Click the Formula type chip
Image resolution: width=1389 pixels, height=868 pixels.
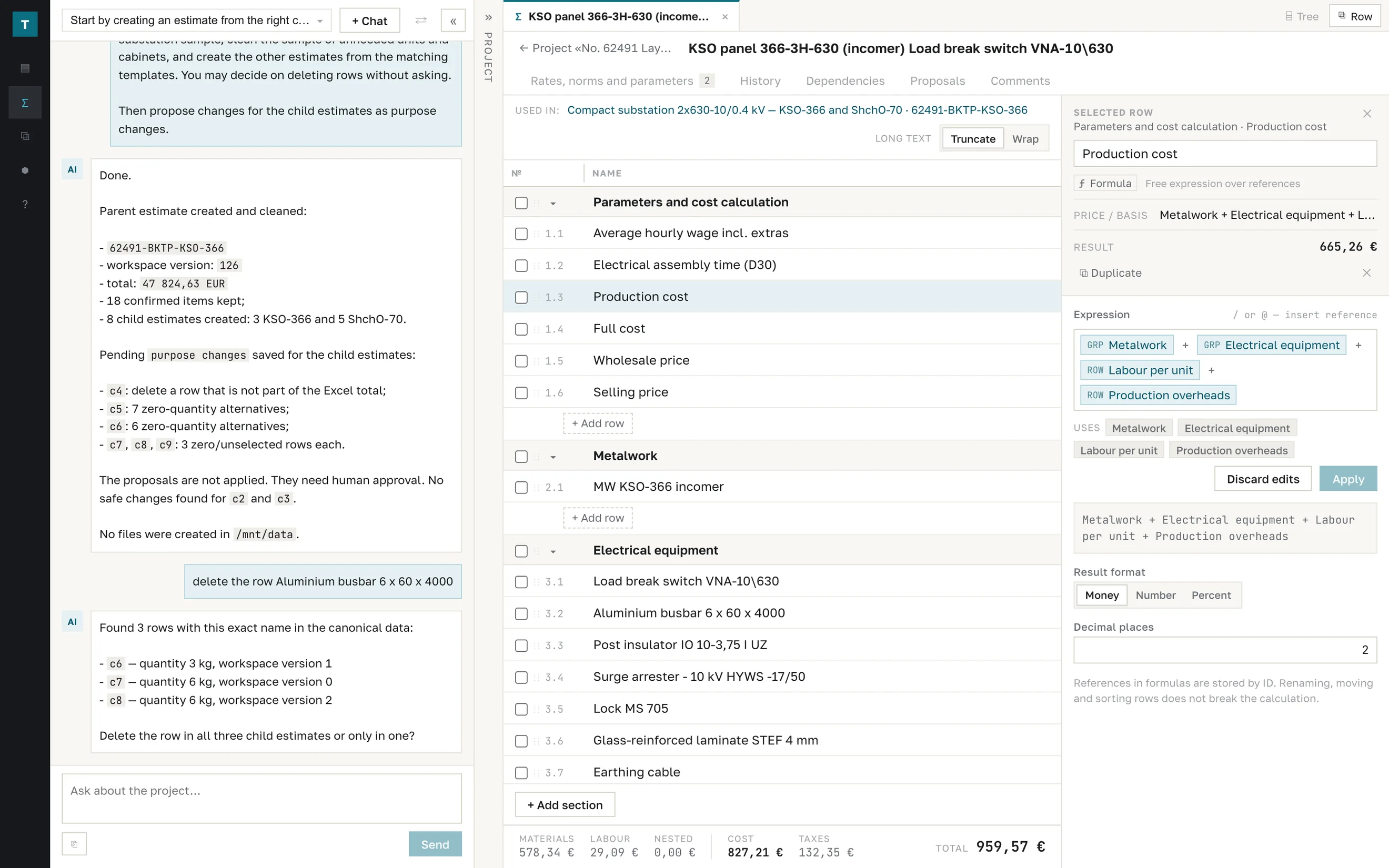coord(1105,184)
